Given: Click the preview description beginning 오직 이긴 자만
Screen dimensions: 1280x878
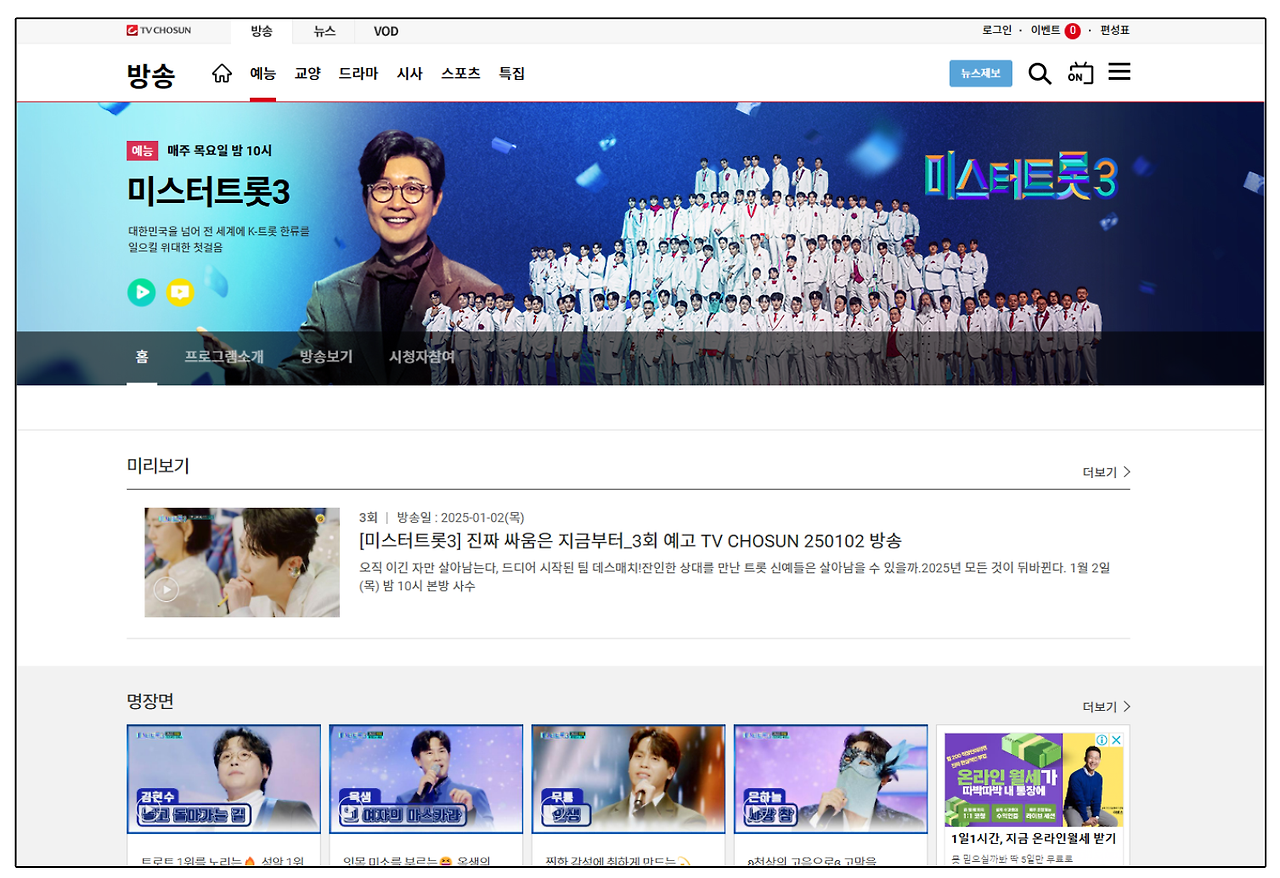Looking at the screenshot, I should (734, 577).
